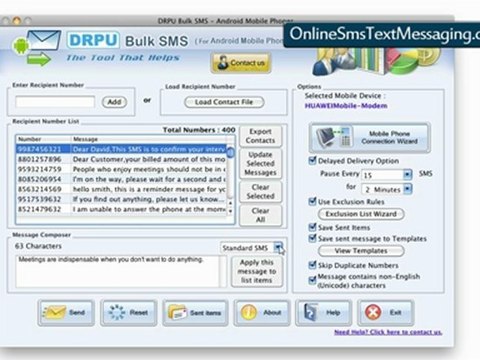
Task: Select row with number 9517539632
Action: click(x=122, y=199)
